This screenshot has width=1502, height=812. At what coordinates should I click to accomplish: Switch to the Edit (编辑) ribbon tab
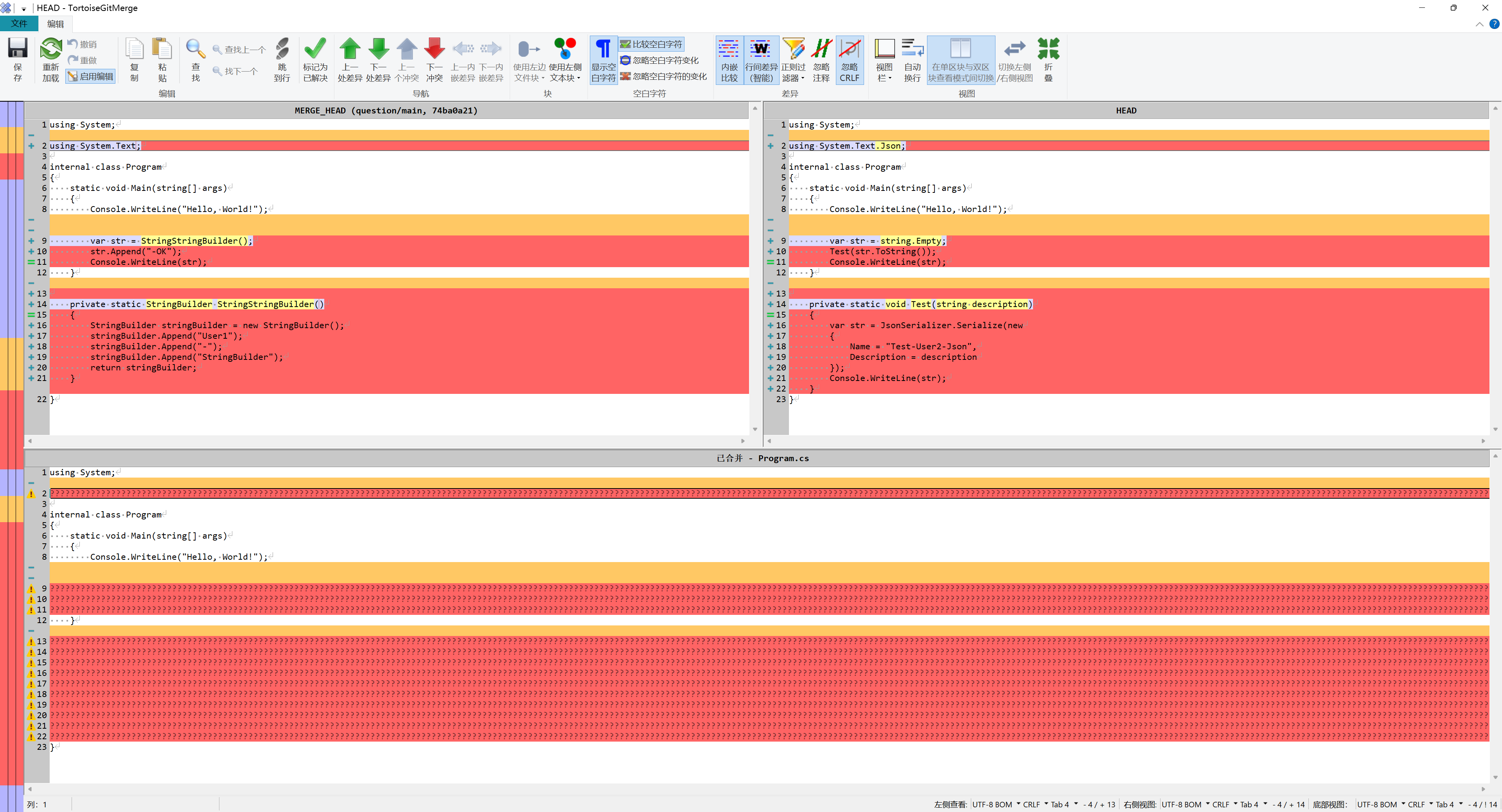pyautogui.click(x=56, y=24)
